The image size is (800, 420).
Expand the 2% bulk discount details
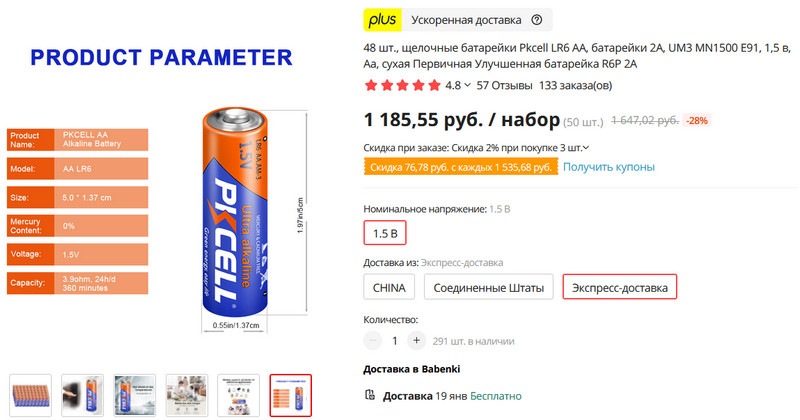(x=586, y=148)
